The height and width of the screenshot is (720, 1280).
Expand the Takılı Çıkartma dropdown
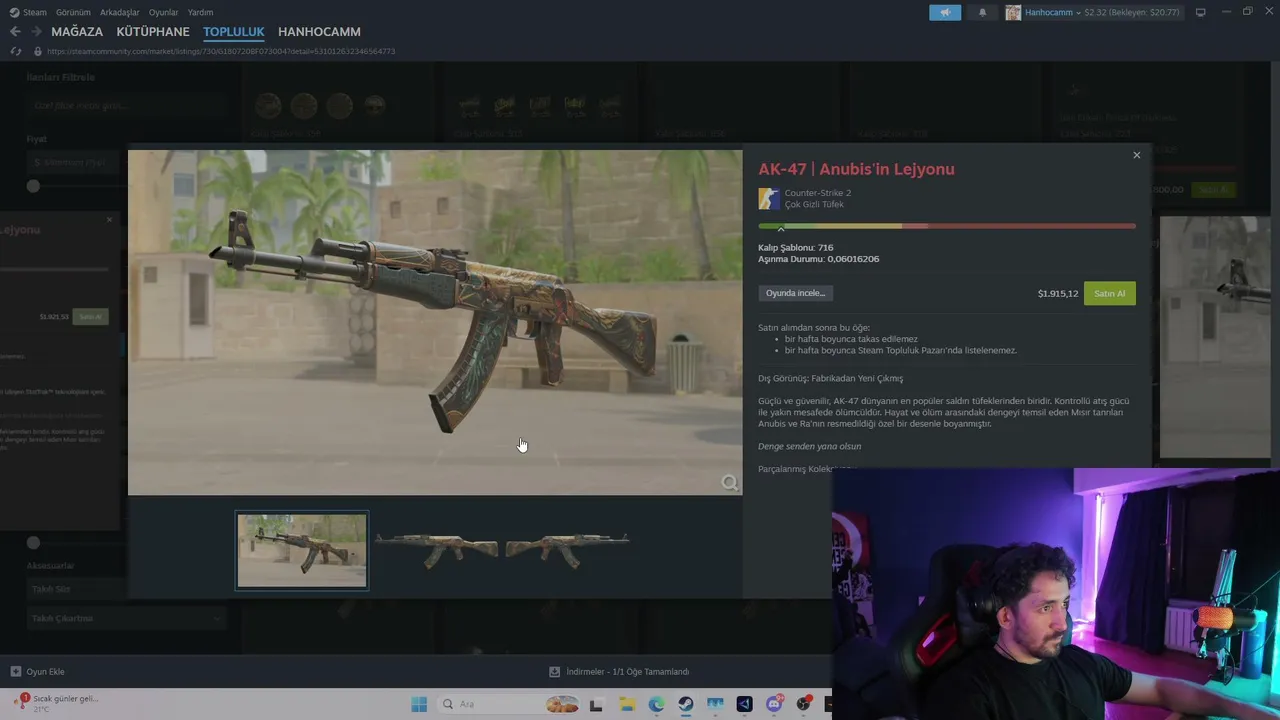click(x=125, y=618)
